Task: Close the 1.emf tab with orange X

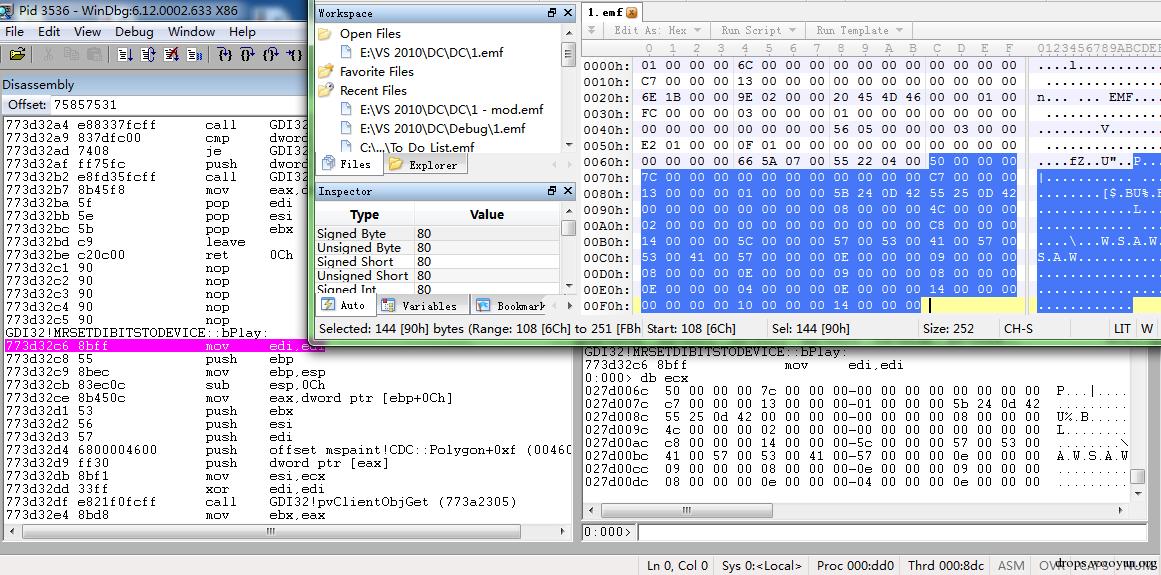Action: [x=632, y=12]
